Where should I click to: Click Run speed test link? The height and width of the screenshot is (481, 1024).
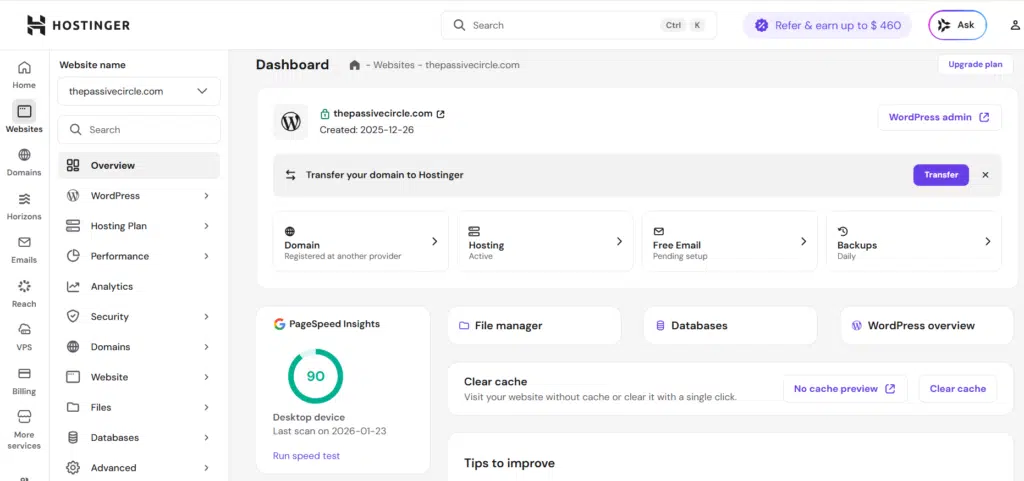(x=306, y=456)
